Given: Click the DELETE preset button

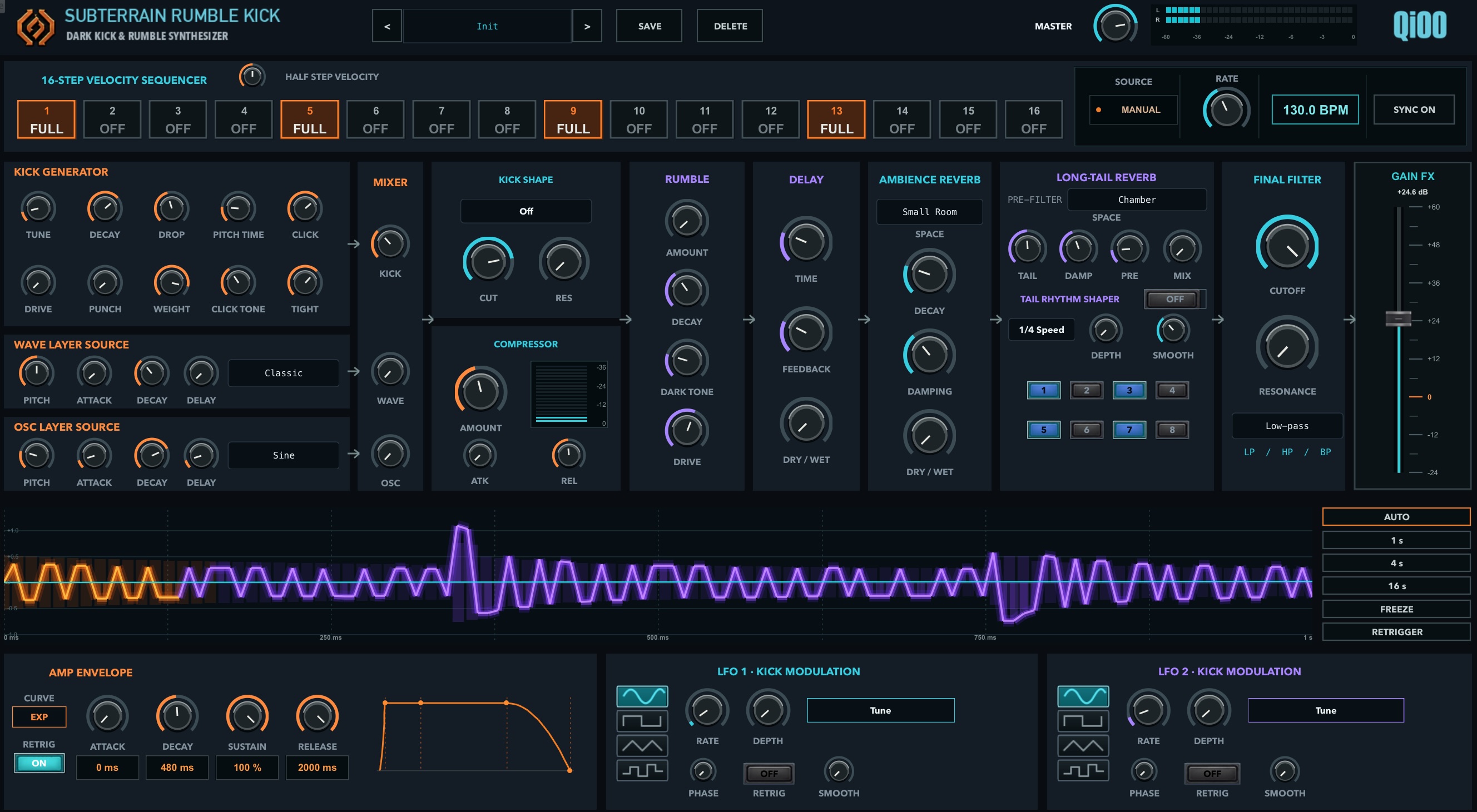Looking at the screenshot, I should coord(730,26).
